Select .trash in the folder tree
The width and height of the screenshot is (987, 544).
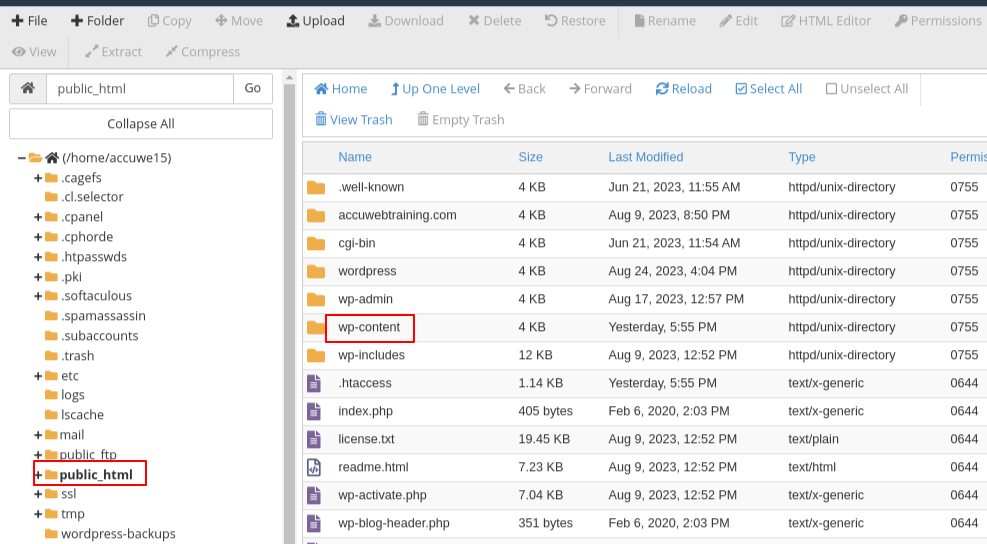(77, 356)
